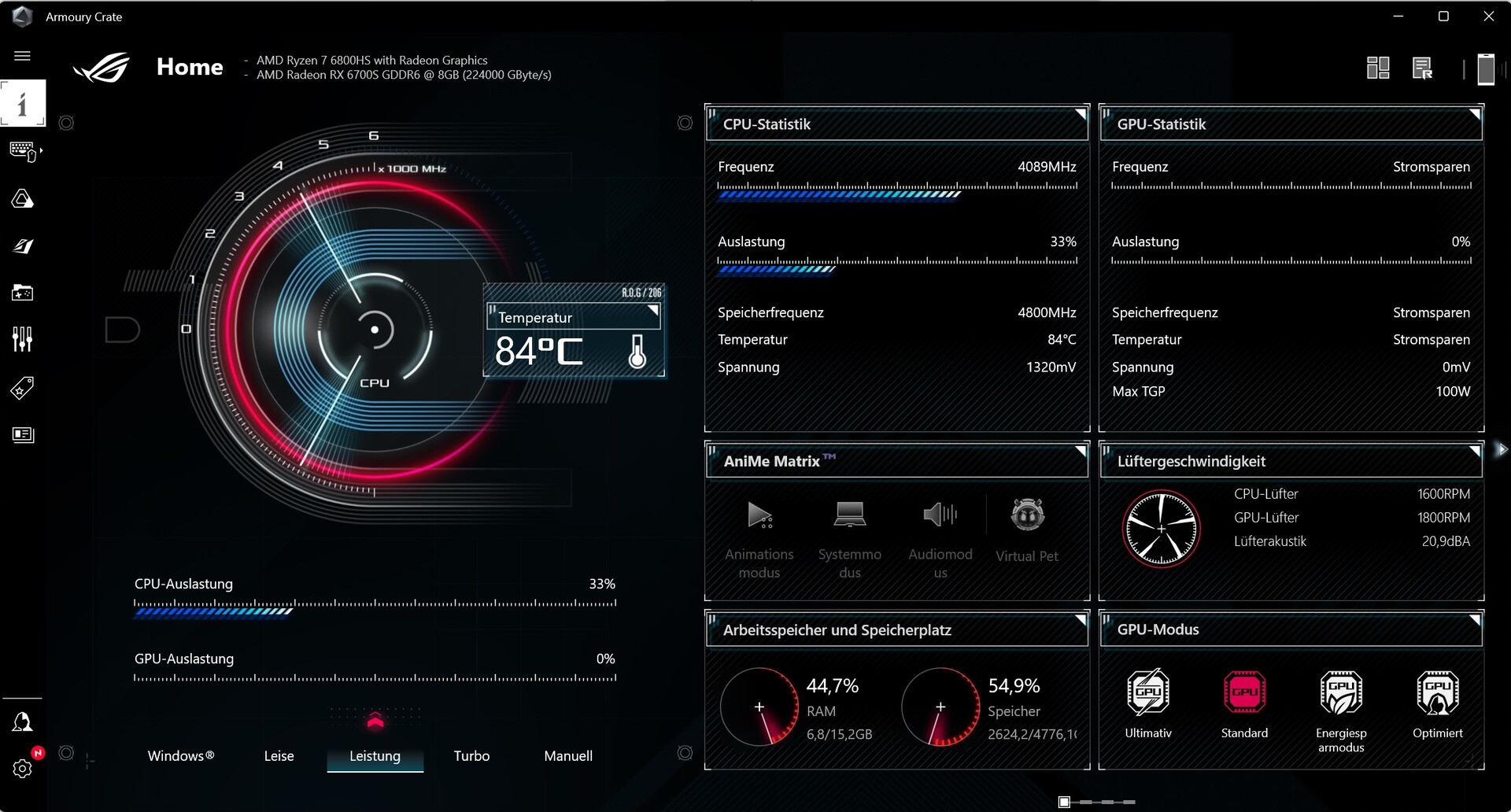The width and height of the screenshot is (1511, 812).
Task: Open the User Center profile icon
Action: (22, 722)
